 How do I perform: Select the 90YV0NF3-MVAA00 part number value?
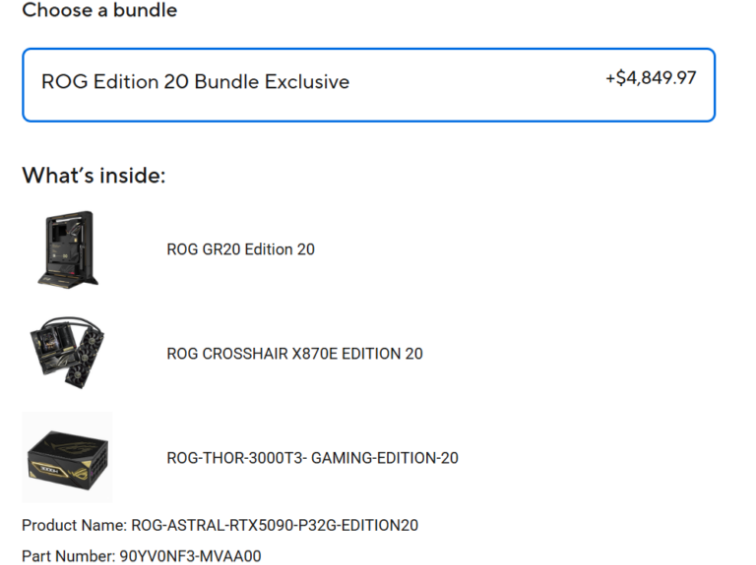[190, 556]
